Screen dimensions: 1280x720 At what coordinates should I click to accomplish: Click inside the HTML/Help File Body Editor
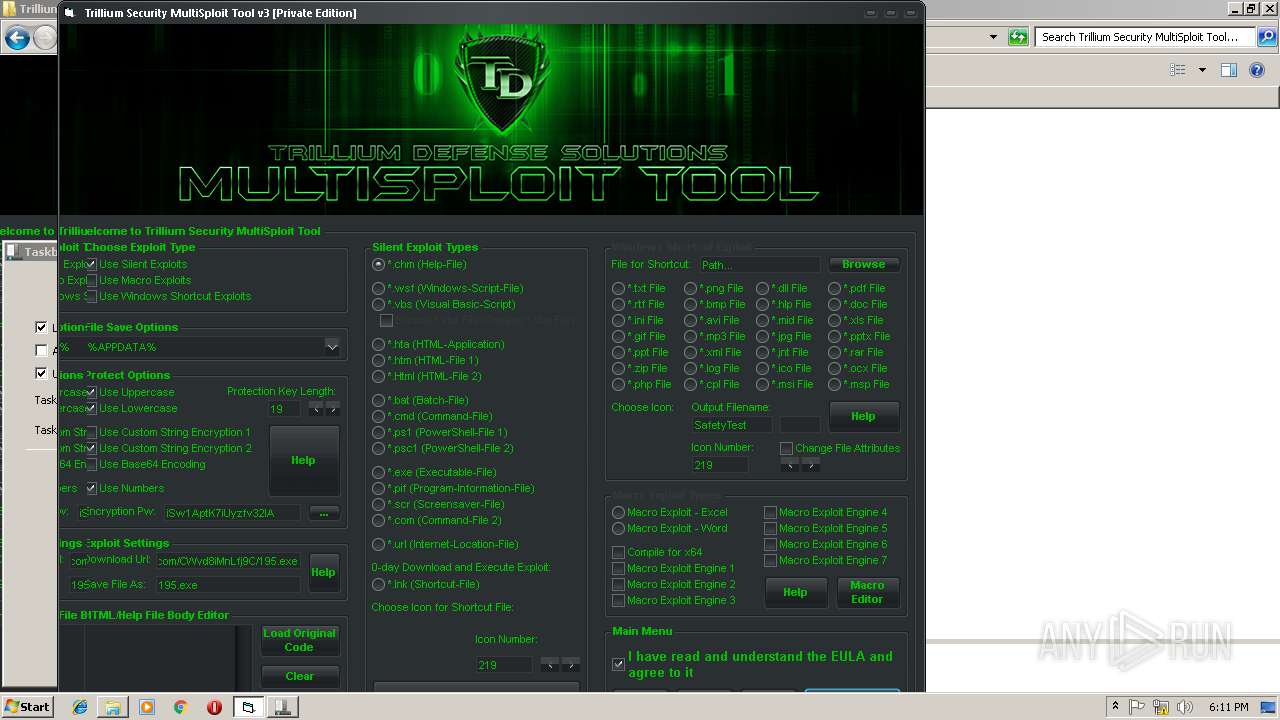click(160, 658)
